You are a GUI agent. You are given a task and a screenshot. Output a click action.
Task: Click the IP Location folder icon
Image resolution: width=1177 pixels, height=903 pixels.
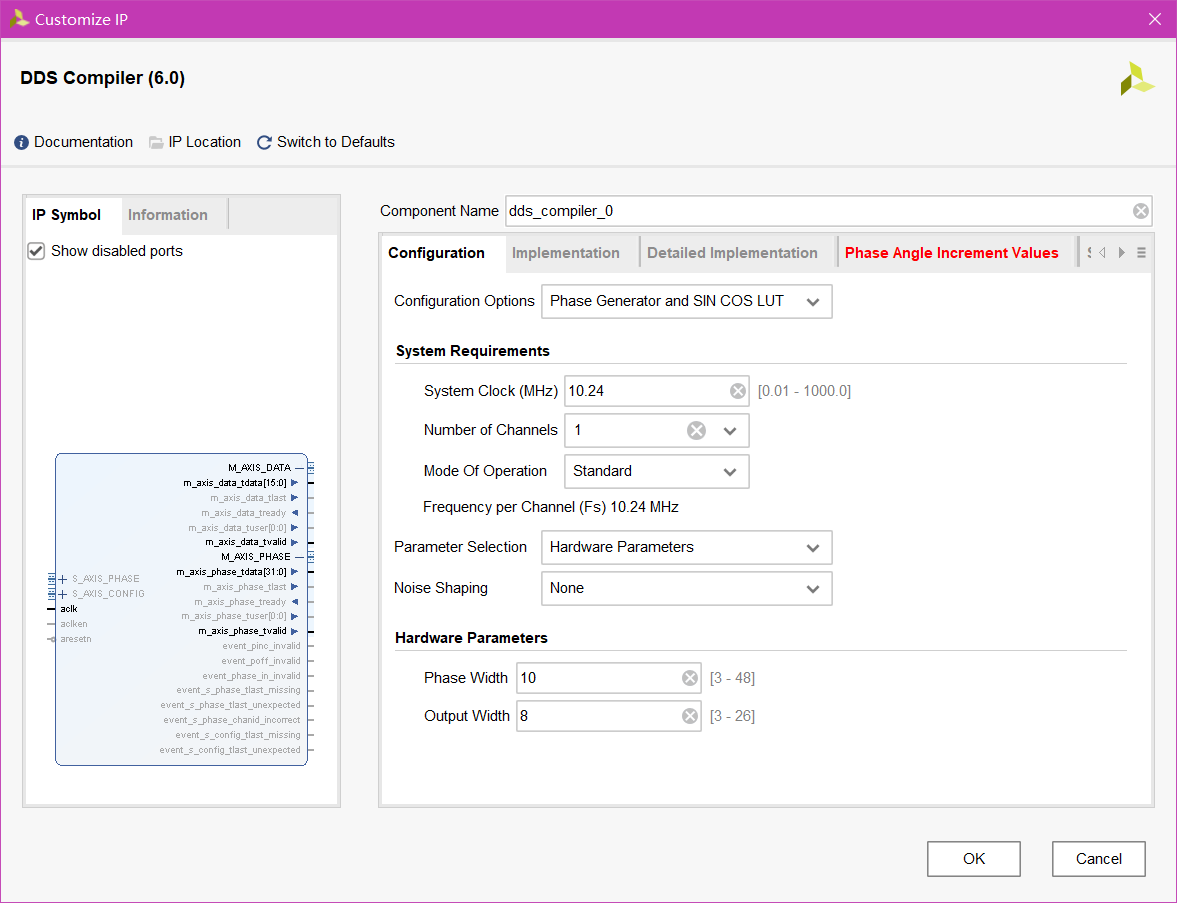click(x=156, y=143)
